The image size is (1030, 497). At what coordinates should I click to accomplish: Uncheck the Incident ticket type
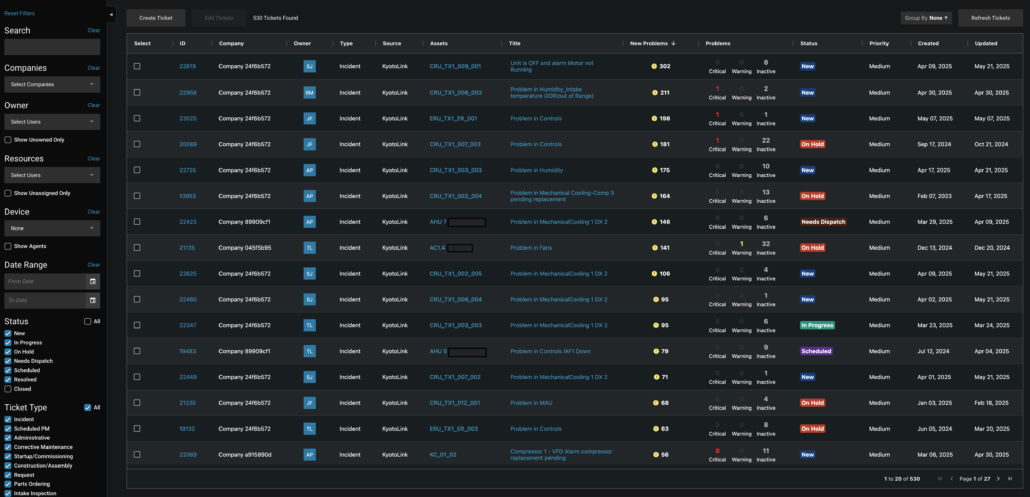[x=8, y=419]
